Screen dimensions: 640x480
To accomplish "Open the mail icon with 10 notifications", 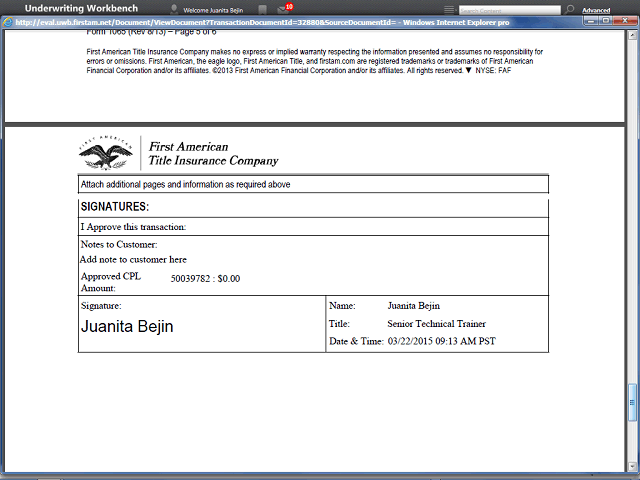I will (283, 9).
